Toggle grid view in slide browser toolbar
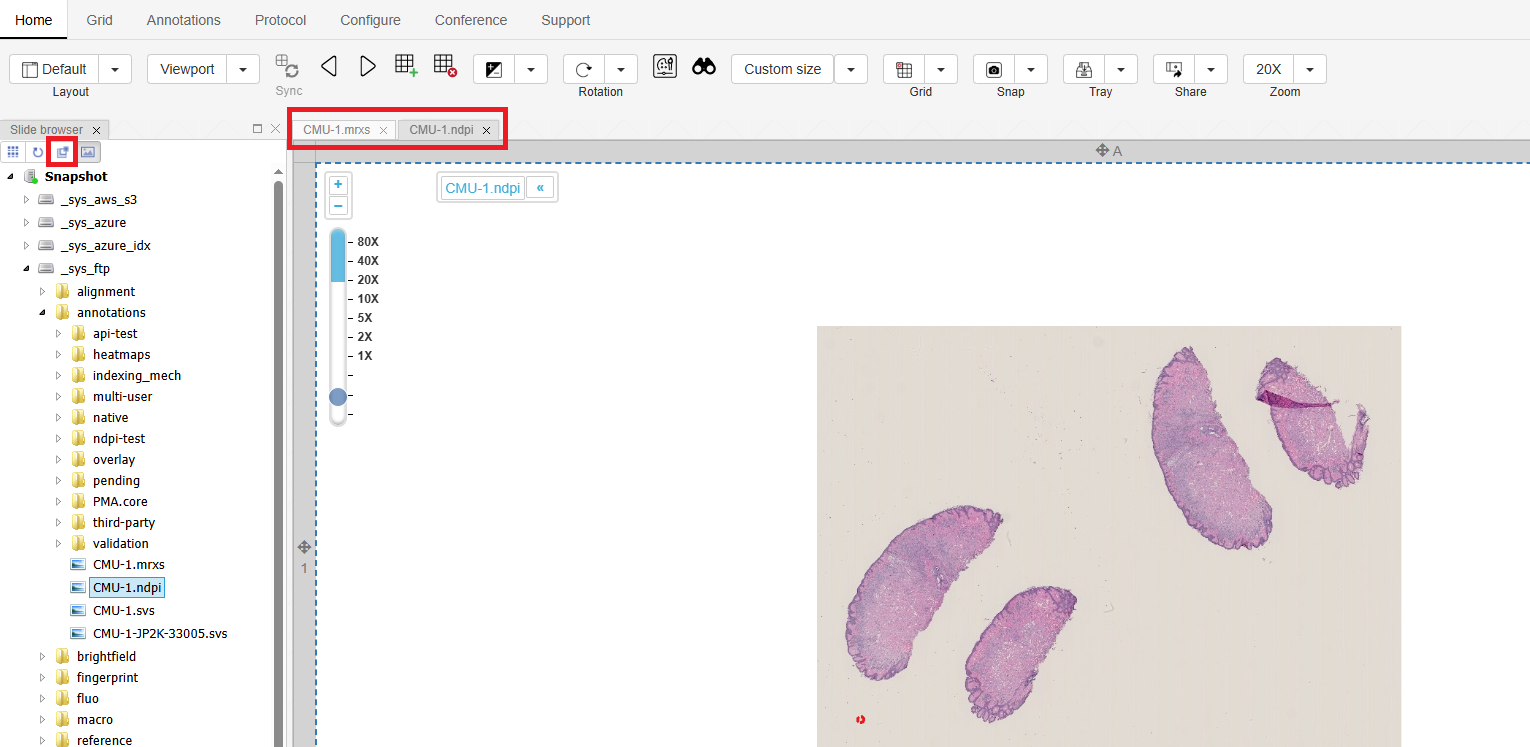The height and width of the screenshot is (747, 1530). pyautogui.click(x=13, y=152)
